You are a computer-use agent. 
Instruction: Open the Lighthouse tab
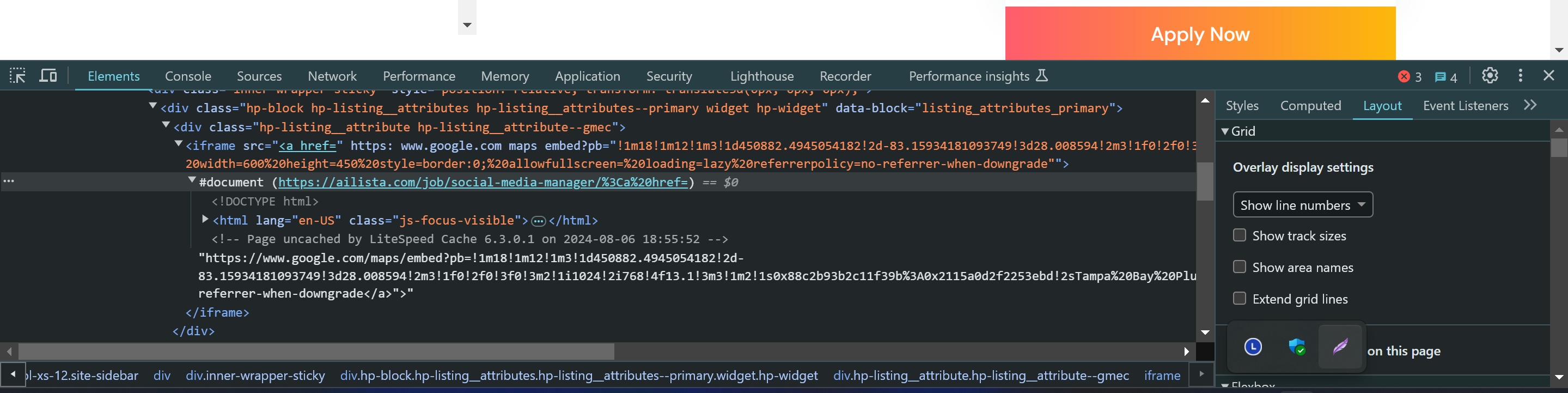pyautogui.click(x=762, y=76)
